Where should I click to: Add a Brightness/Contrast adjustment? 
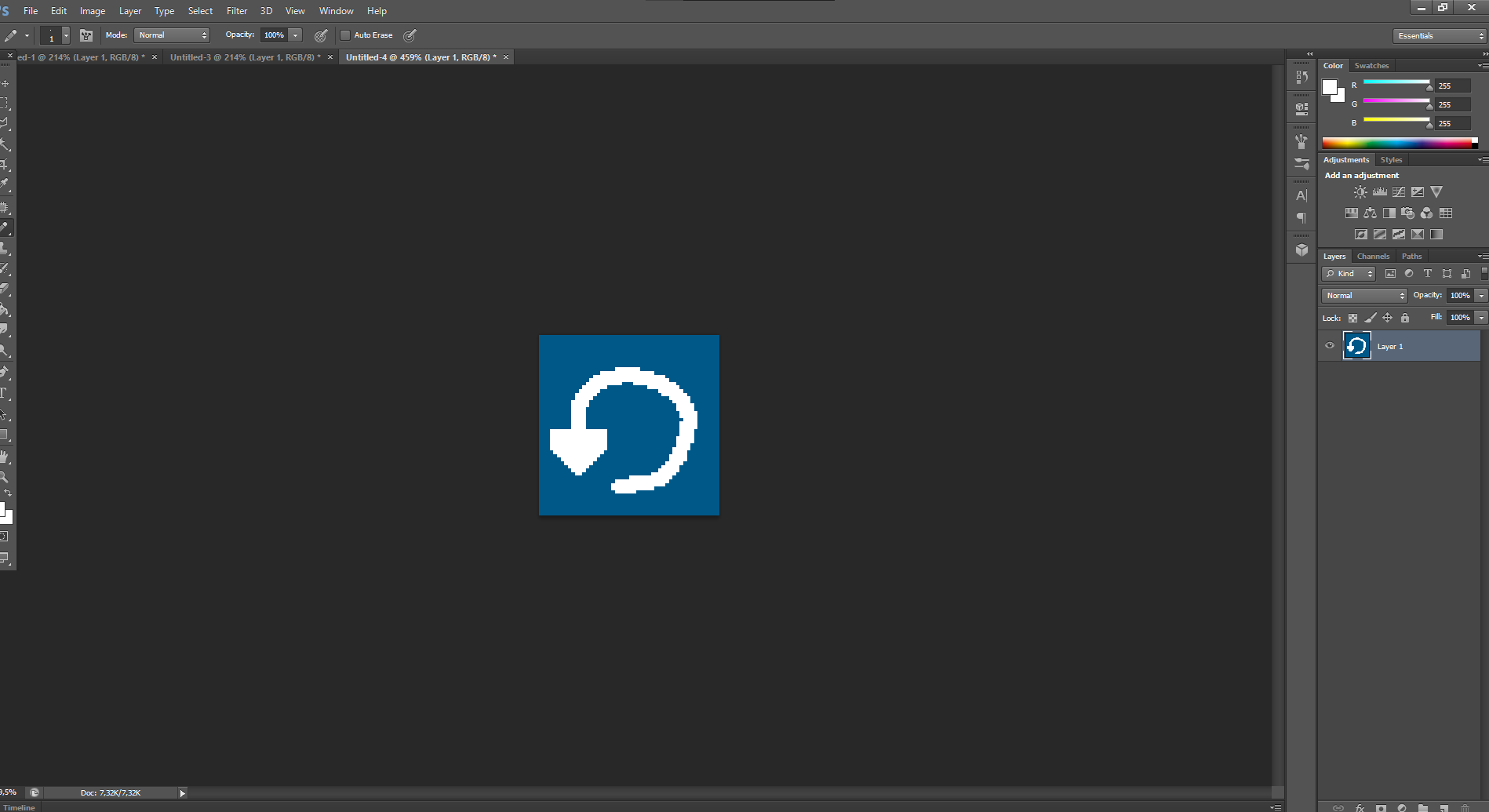pyautogui.click(x=1360, y=191)
